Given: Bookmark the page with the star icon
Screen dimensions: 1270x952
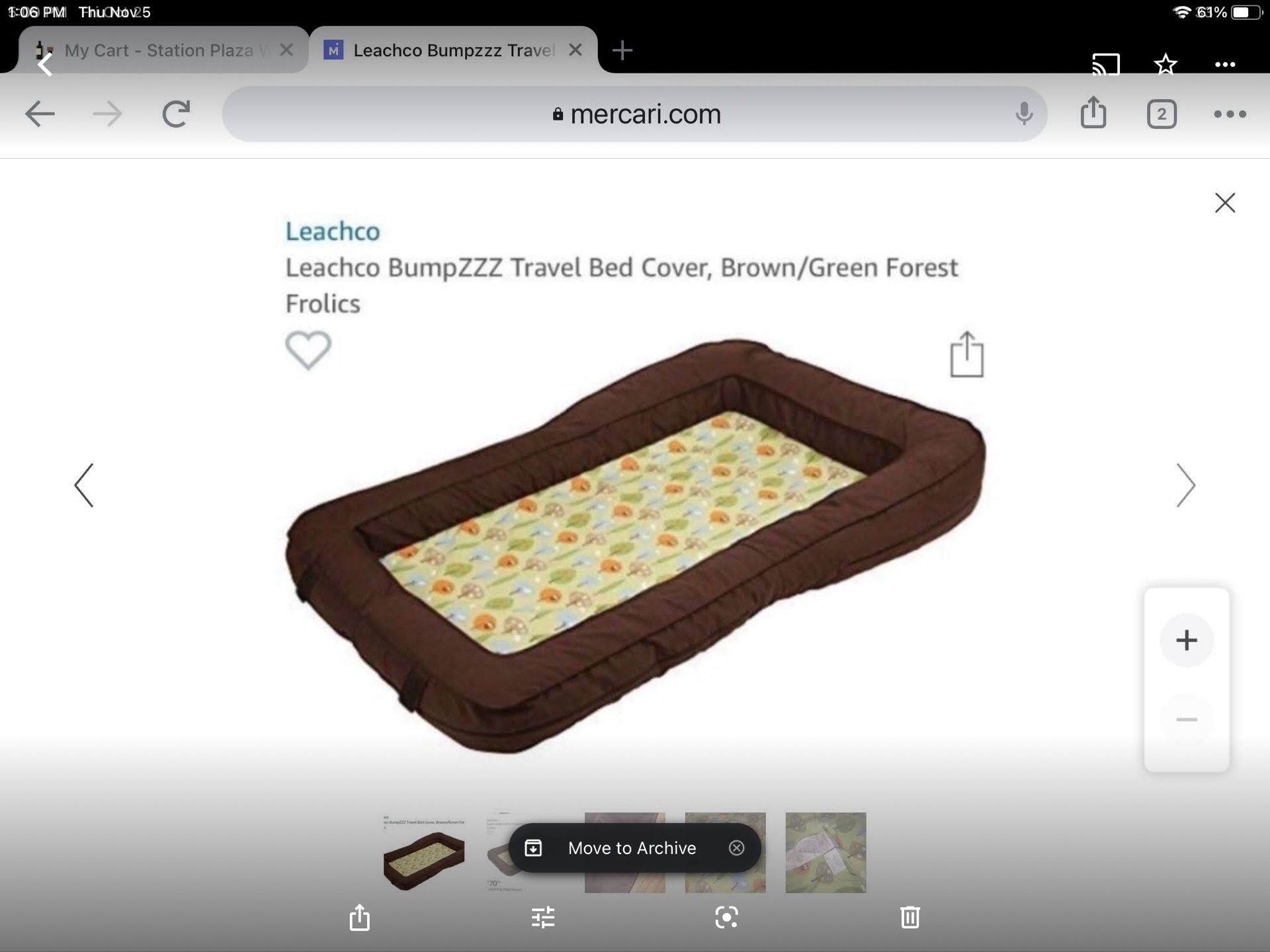Looking at the screenshot, I should (x=1165, y=64).
